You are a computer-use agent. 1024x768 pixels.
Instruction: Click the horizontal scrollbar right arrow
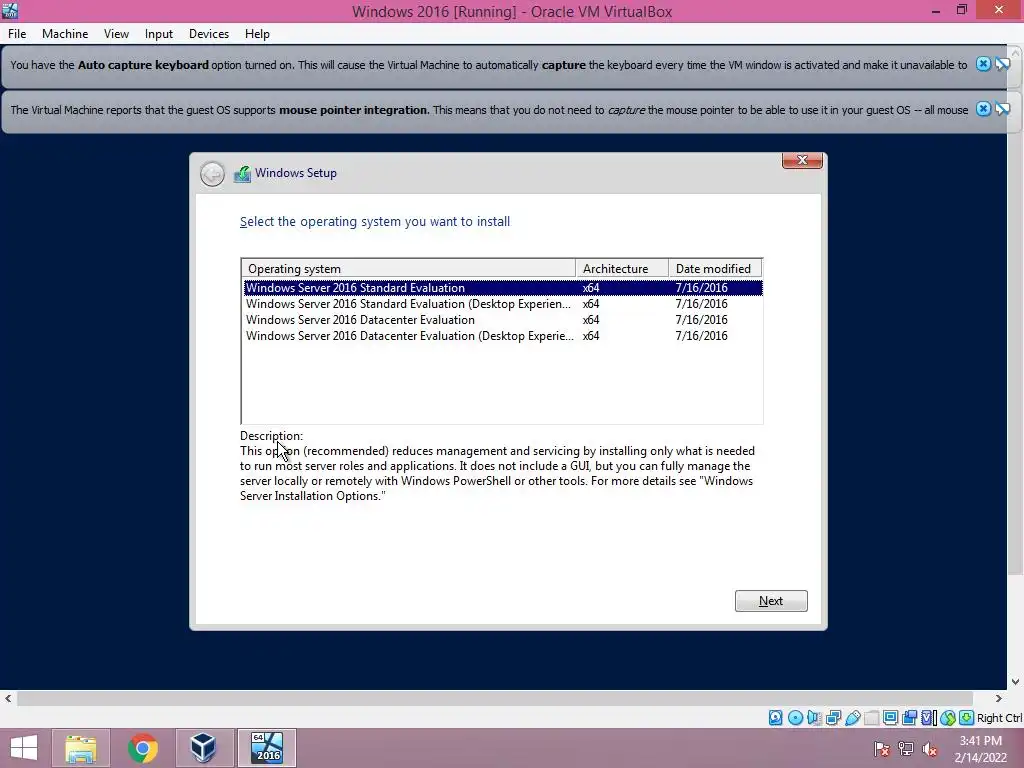click(998, 699)
